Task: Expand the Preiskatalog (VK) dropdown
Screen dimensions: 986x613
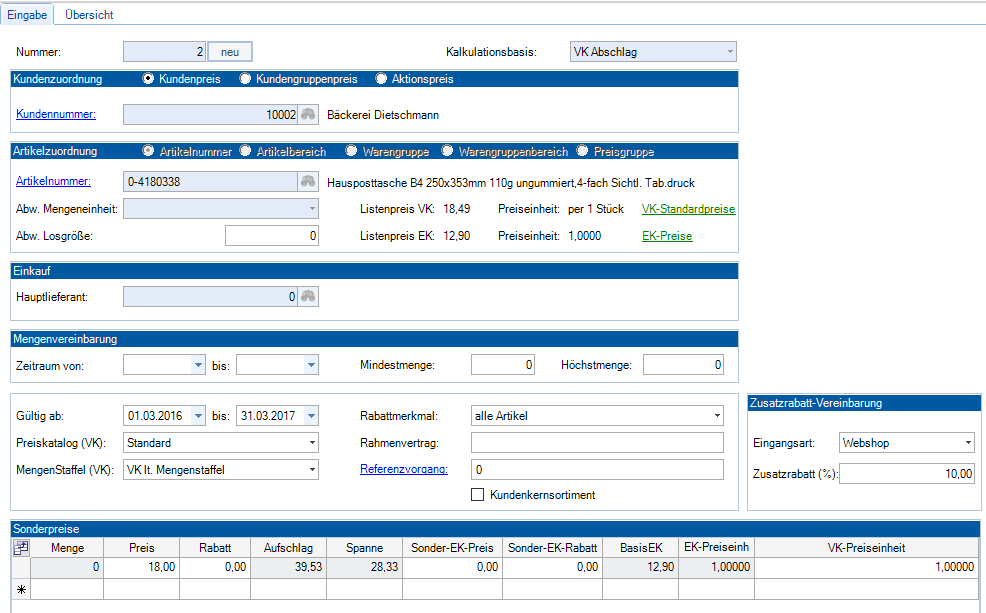Action: click(312, 442)
